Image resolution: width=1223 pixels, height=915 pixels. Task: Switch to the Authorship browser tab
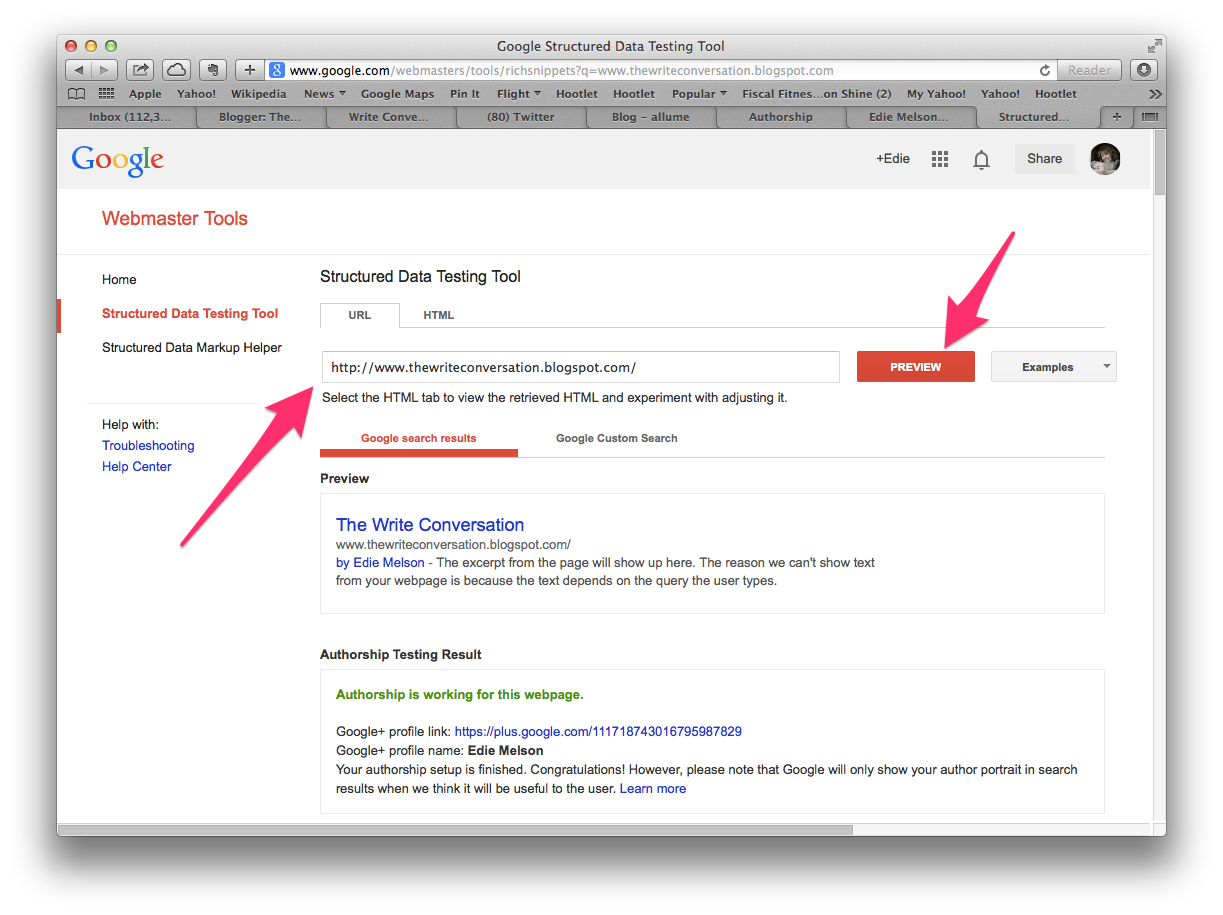(780, 117)
